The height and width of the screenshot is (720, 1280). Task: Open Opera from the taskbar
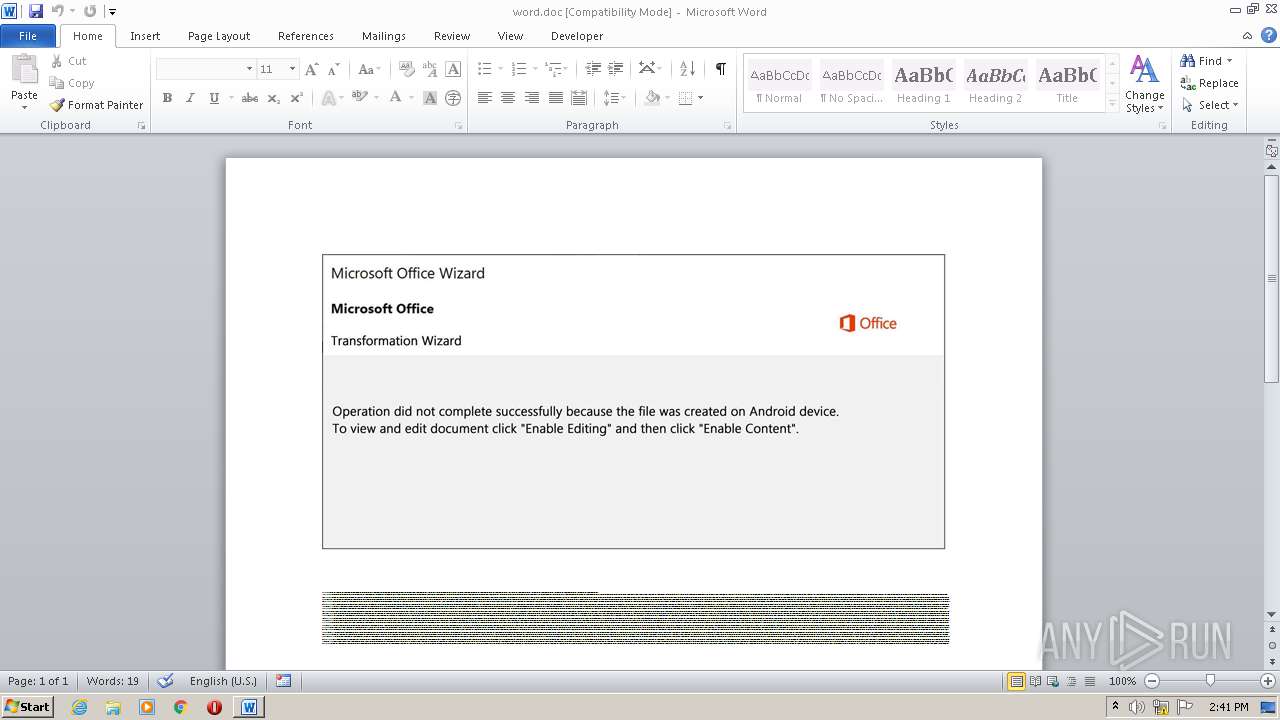point(214,707)
